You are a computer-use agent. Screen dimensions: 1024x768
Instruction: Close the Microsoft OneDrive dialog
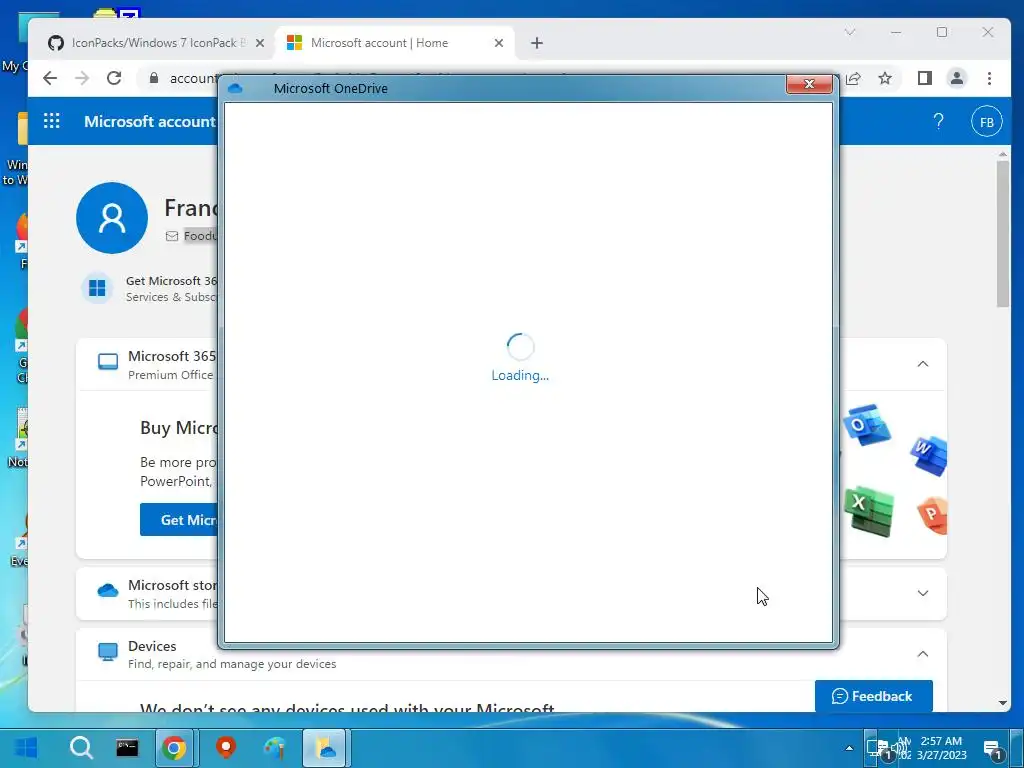click(x=808, y=84)
